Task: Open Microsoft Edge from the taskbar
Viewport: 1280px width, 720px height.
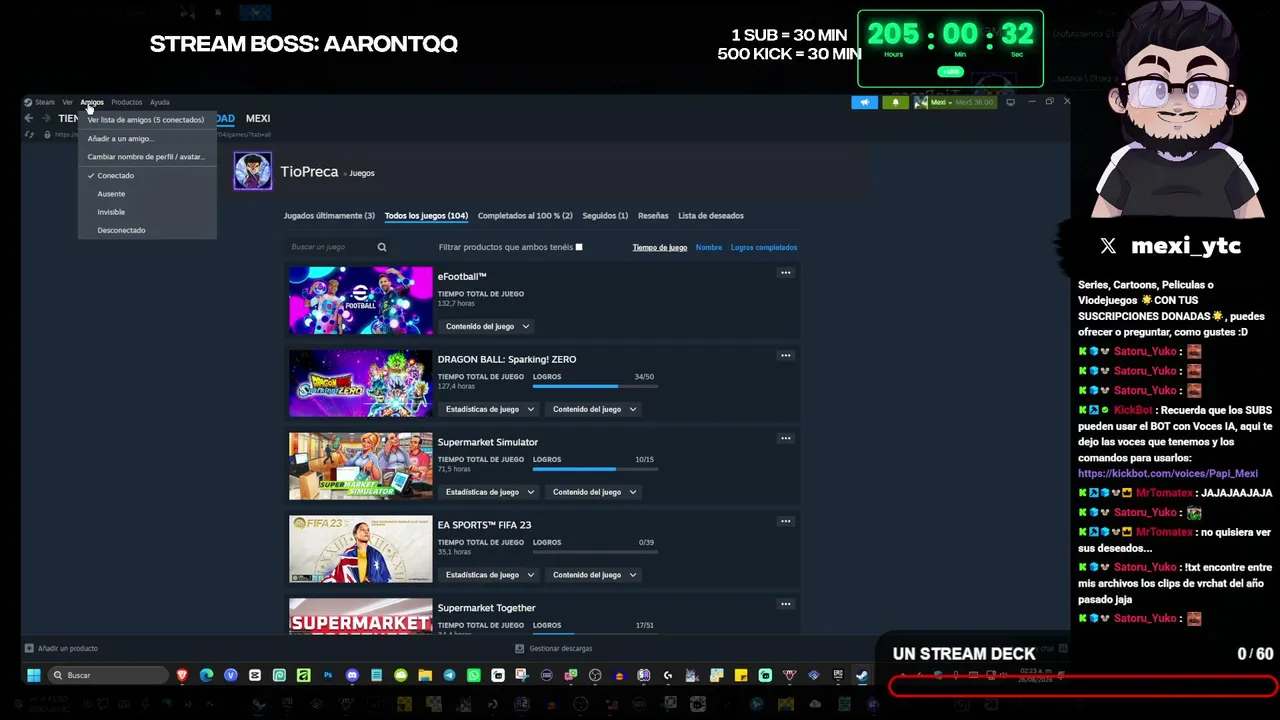Action: (206, 675)
